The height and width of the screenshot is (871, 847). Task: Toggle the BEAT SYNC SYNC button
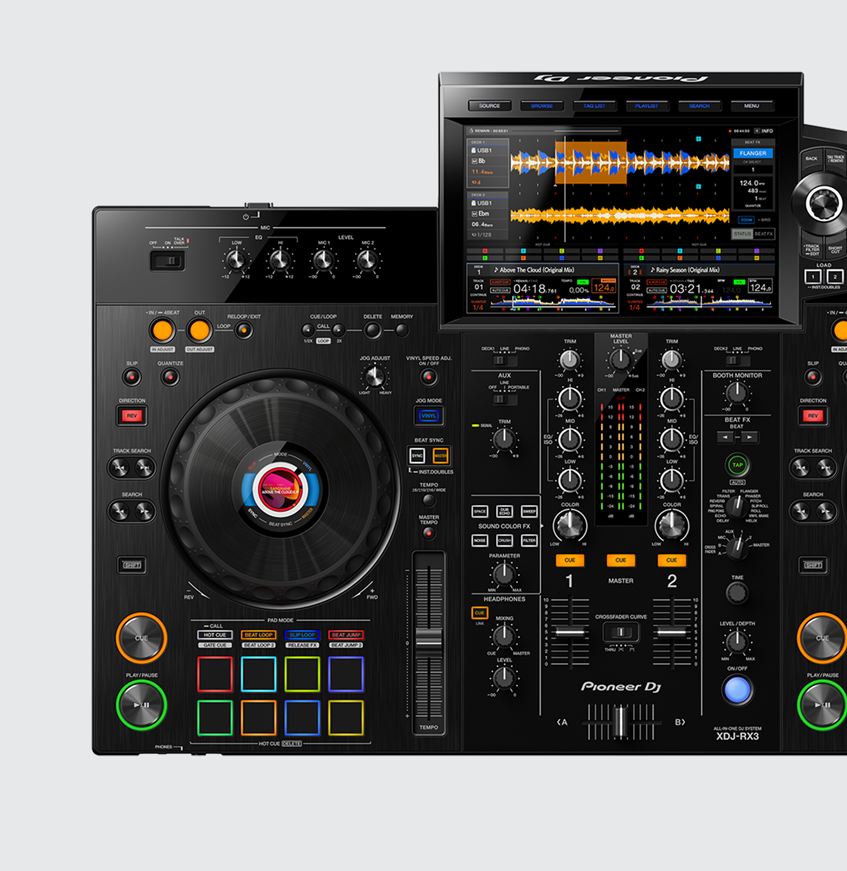(417, 456)
